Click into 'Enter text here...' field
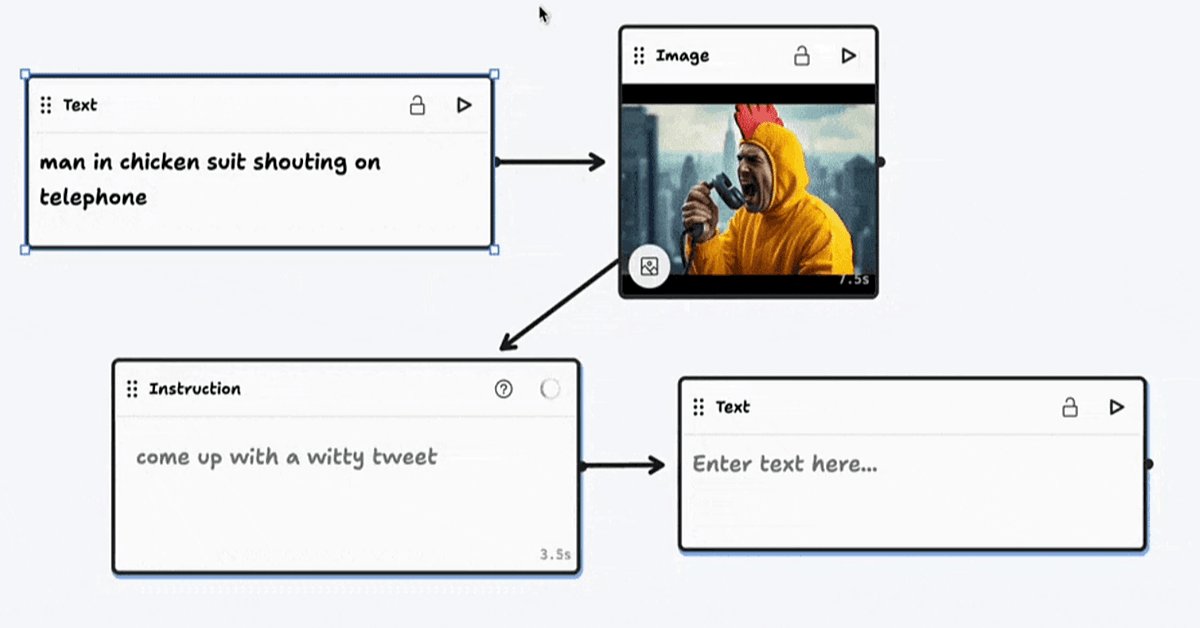 [x=785, y=464]
